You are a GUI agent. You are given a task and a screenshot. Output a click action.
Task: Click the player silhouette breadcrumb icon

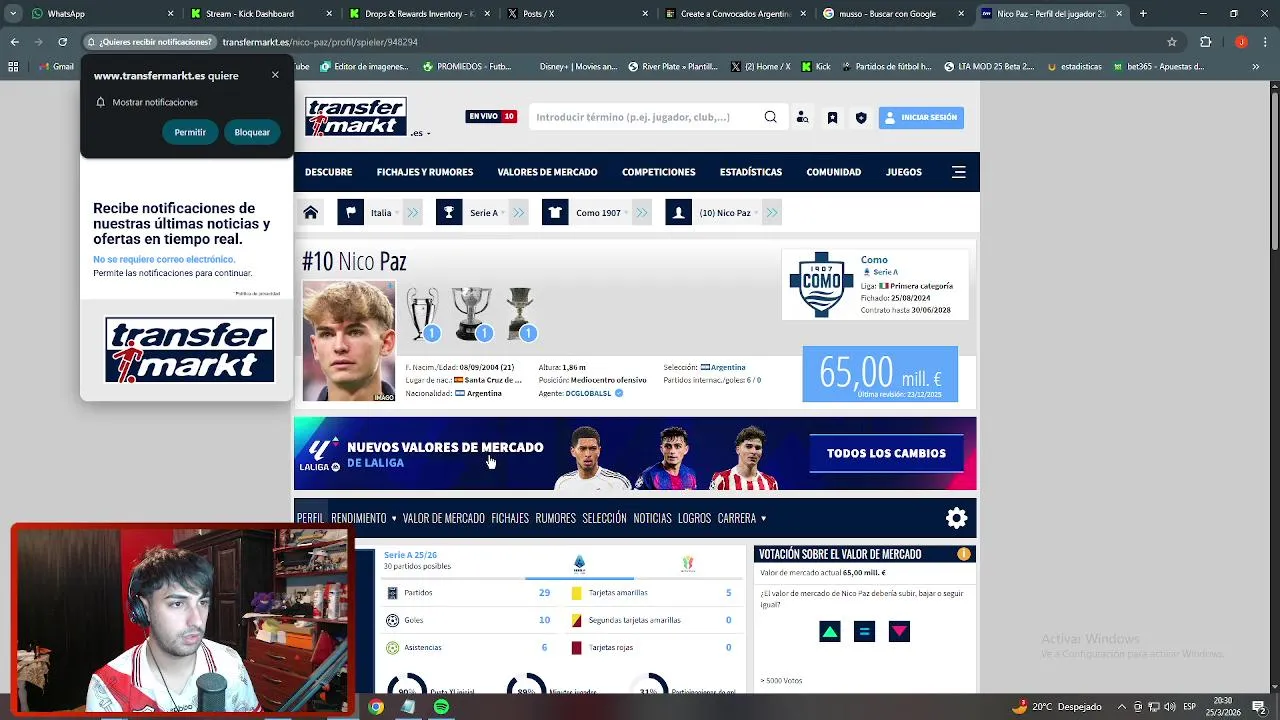point(679,212)
